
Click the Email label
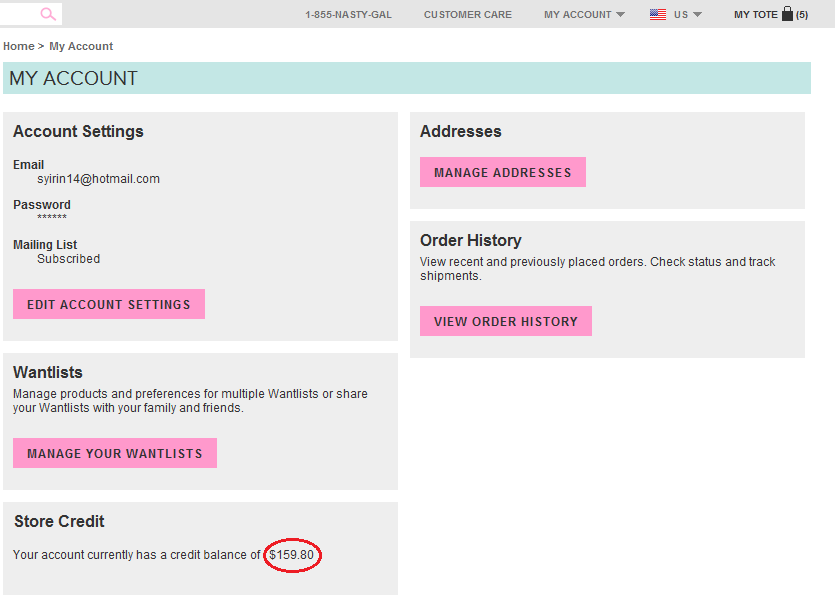pos(28,165)
